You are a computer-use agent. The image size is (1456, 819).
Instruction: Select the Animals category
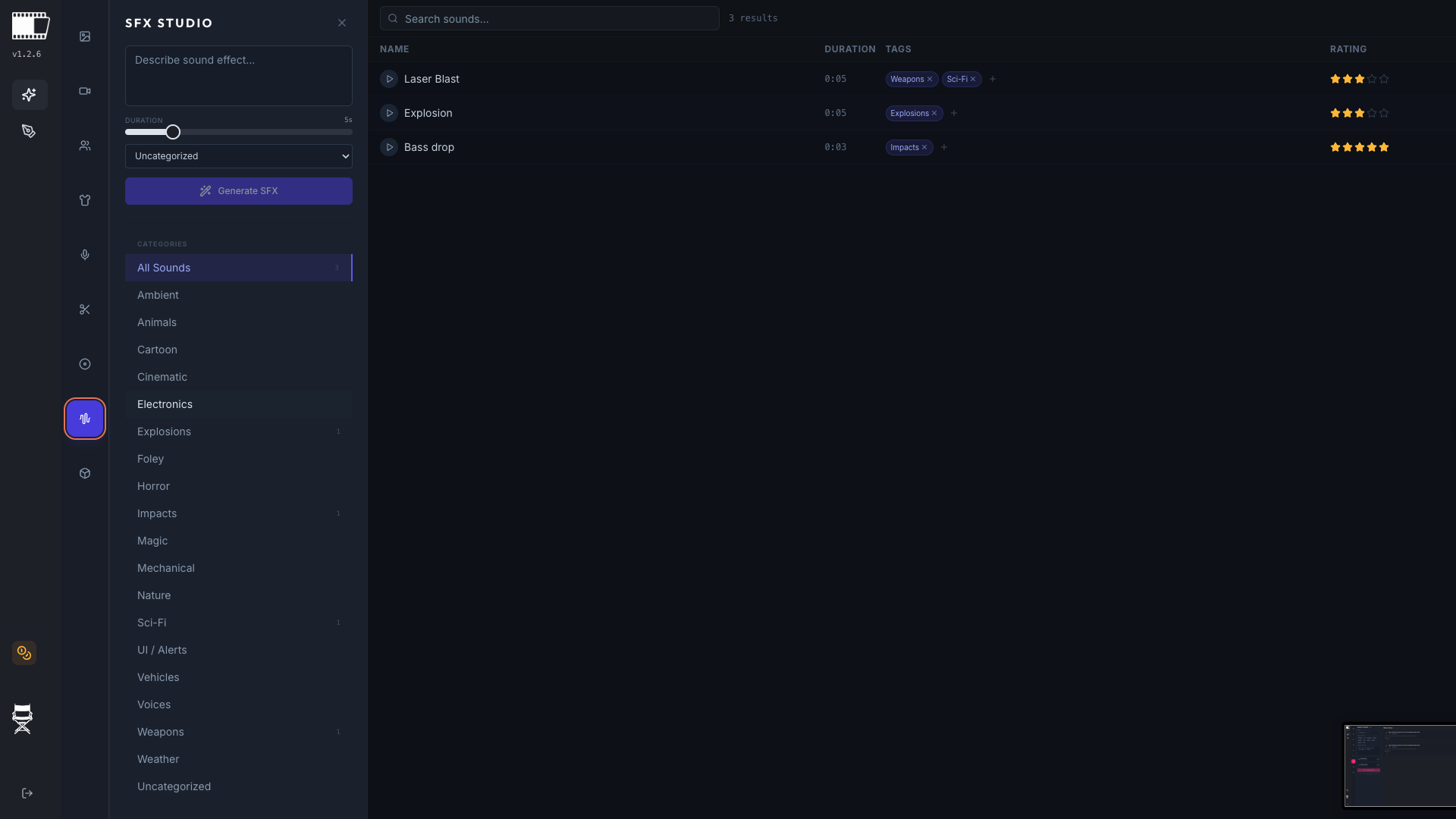[239, 322]
